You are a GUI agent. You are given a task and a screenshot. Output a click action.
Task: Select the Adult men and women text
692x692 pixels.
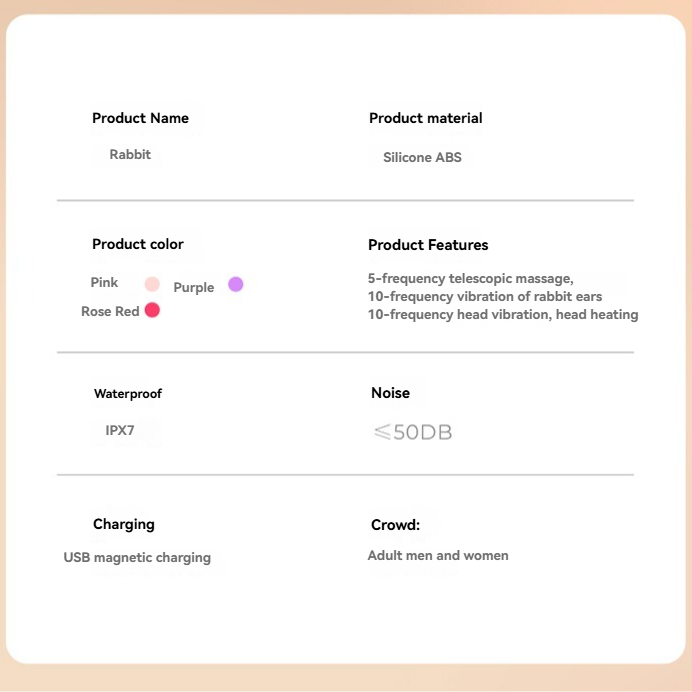tap(438, 555)
